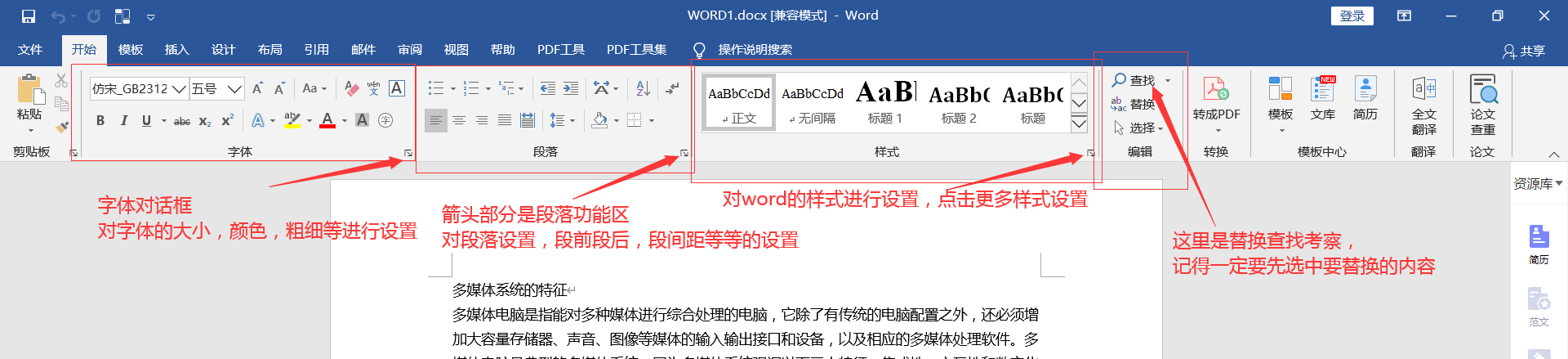Image resolution: width=1568 pixels, height=359 pixels.
Task: Toggle italic formatting
Action: click(x=124, y=120)
